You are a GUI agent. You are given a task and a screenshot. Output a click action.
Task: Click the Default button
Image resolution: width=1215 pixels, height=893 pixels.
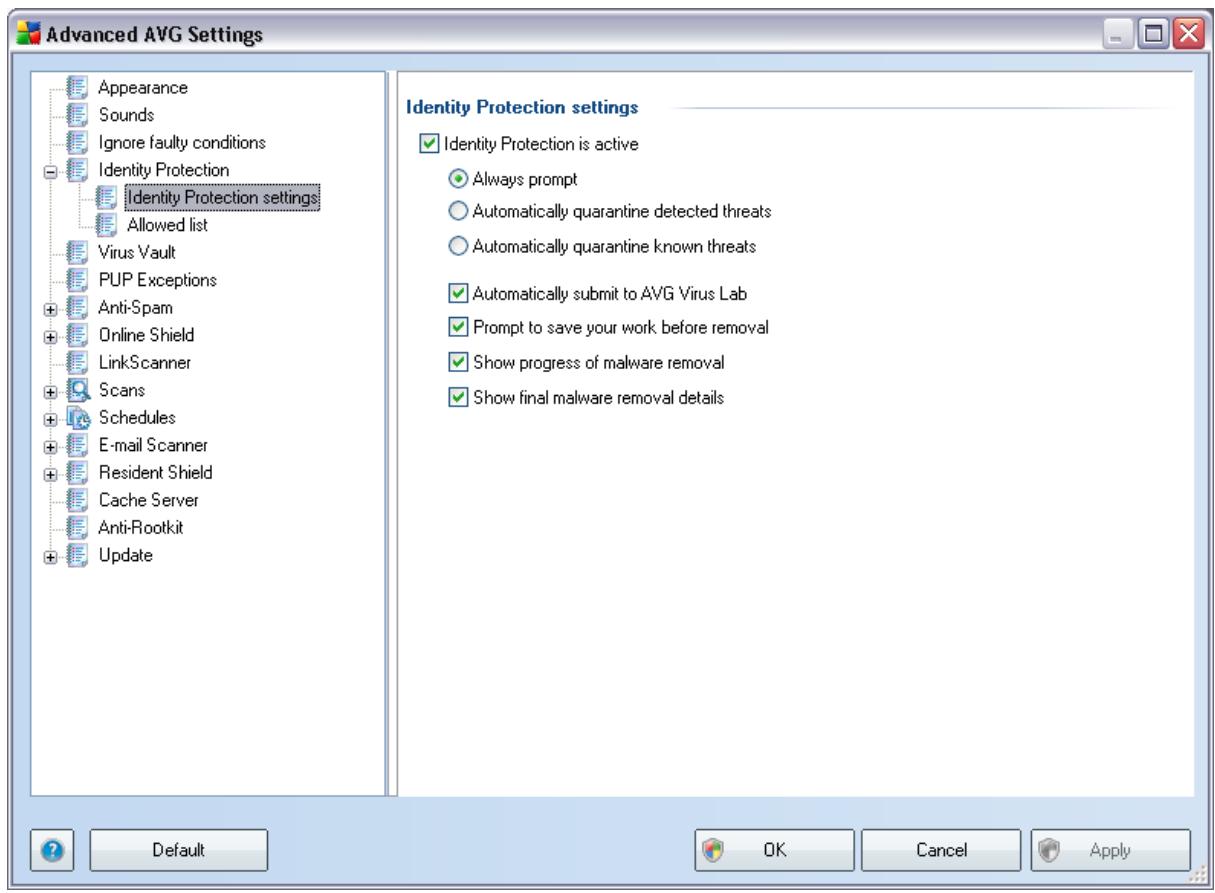[x=179, y=850]
